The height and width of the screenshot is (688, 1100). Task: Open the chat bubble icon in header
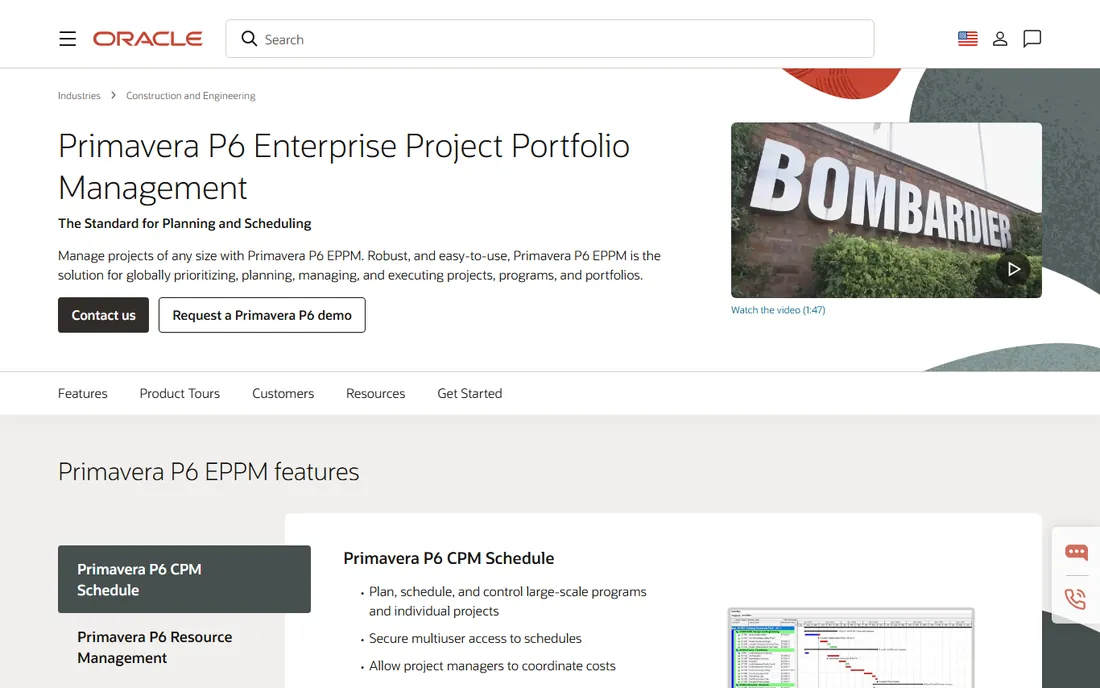[1032, 39]
